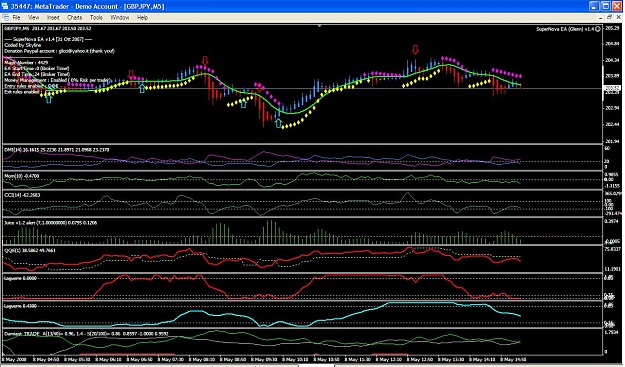
Task: Click the 204.84 value on price scale
Action: click(x=612, y=44)
